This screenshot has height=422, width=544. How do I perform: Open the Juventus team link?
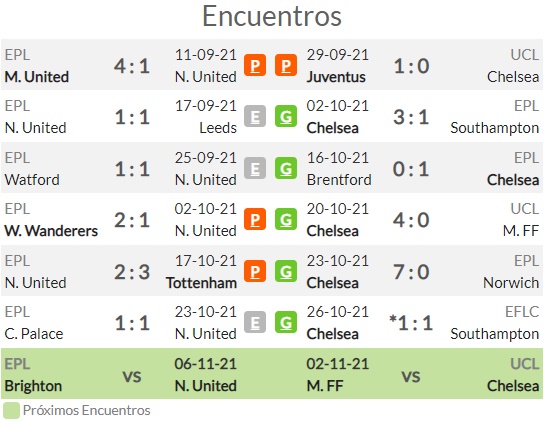coord(336,77)
